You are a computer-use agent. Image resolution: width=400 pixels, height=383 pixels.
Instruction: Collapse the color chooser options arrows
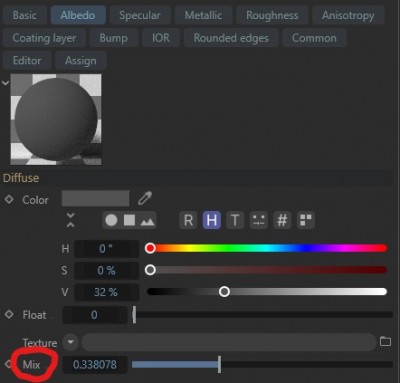pyautogui.click(x=70, y=220)
